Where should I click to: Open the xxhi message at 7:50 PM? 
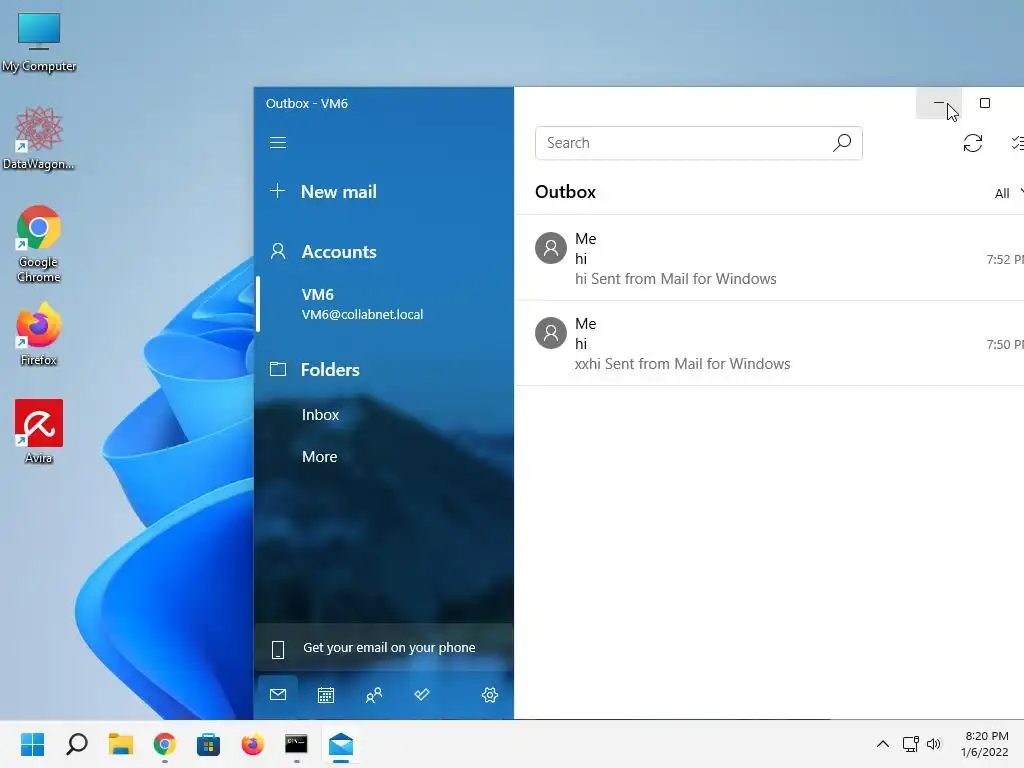pos(769,344)
